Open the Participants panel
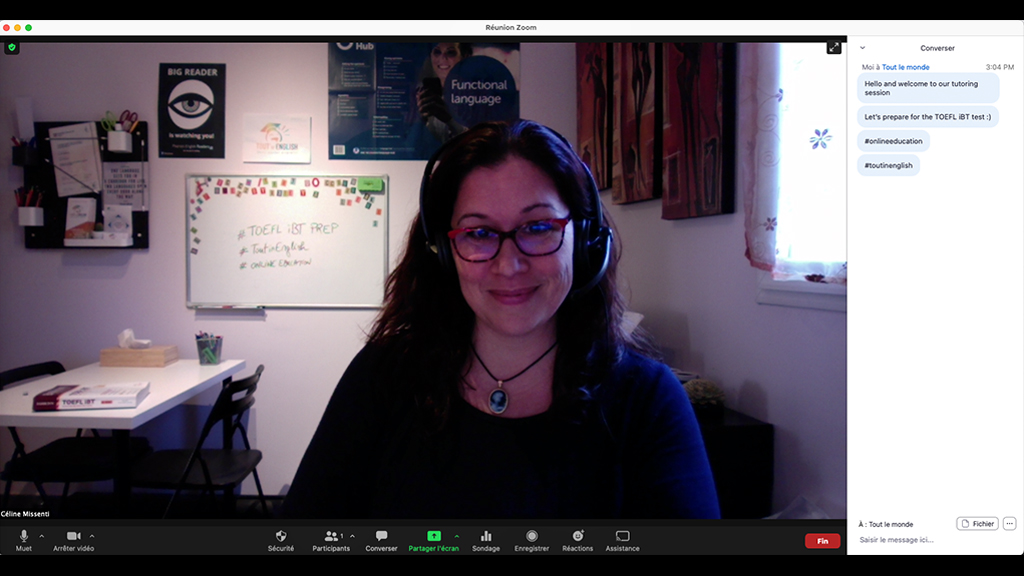Viewport: 1024px width, 576px height. pos(331,540)
